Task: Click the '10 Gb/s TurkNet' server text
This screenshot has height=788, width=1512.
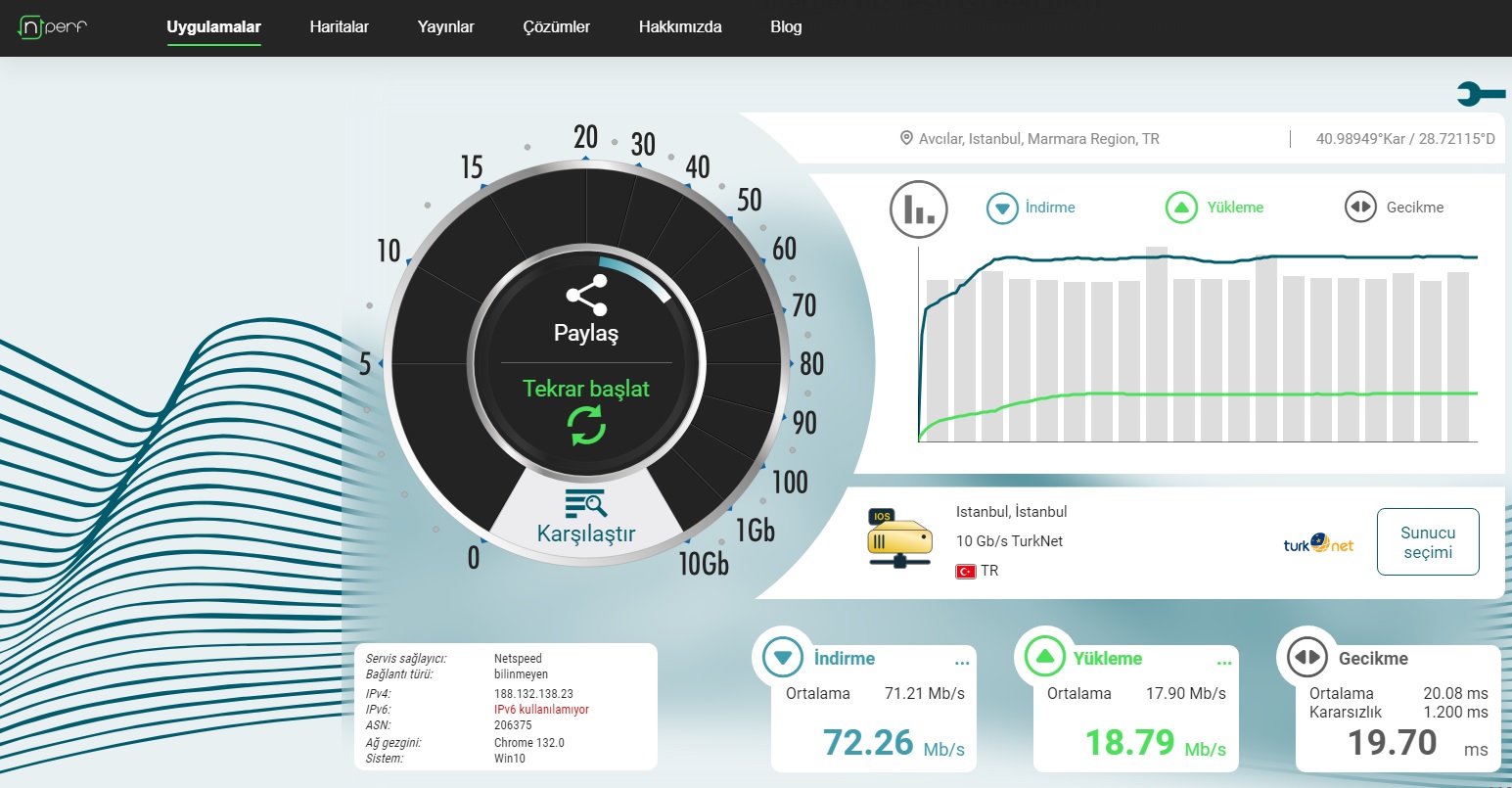Action: point(1009,541)
